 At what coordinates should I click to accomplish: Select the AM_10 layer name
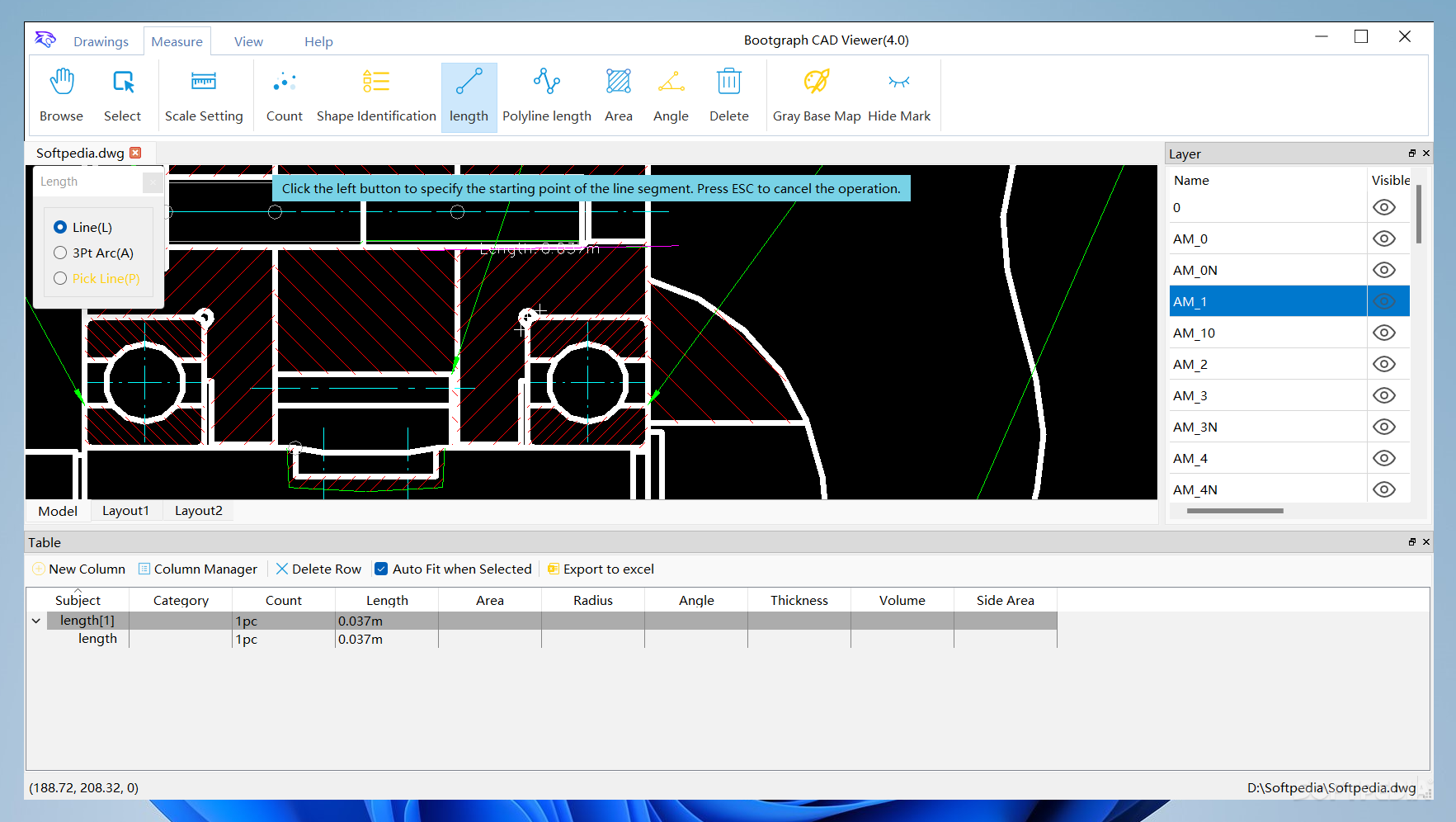[1194, 333]
